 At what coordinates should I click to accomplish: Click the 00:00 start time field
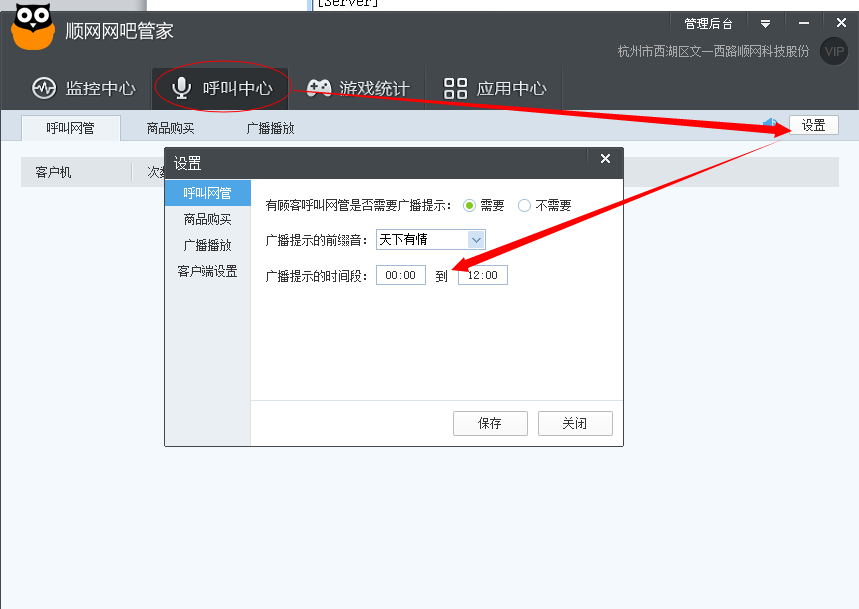(x=400, y=275)
